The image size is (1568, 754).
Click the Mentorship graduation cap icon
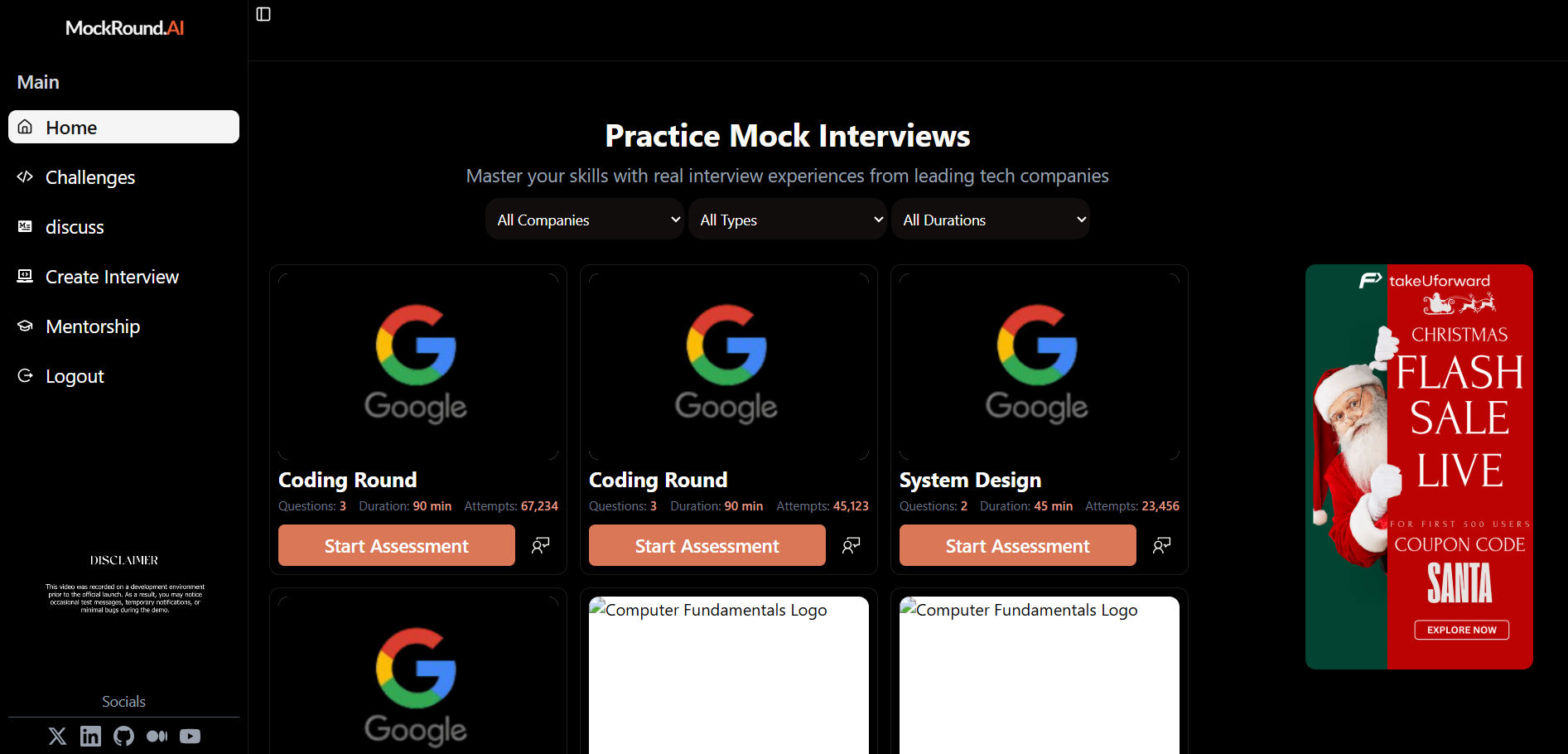click(x=26, y=326)
